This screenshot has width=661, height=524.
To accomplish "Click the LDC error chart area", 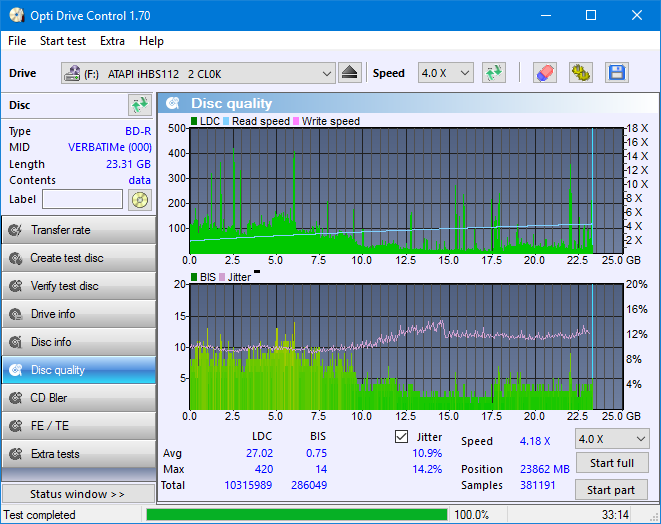I will [406, 191].
